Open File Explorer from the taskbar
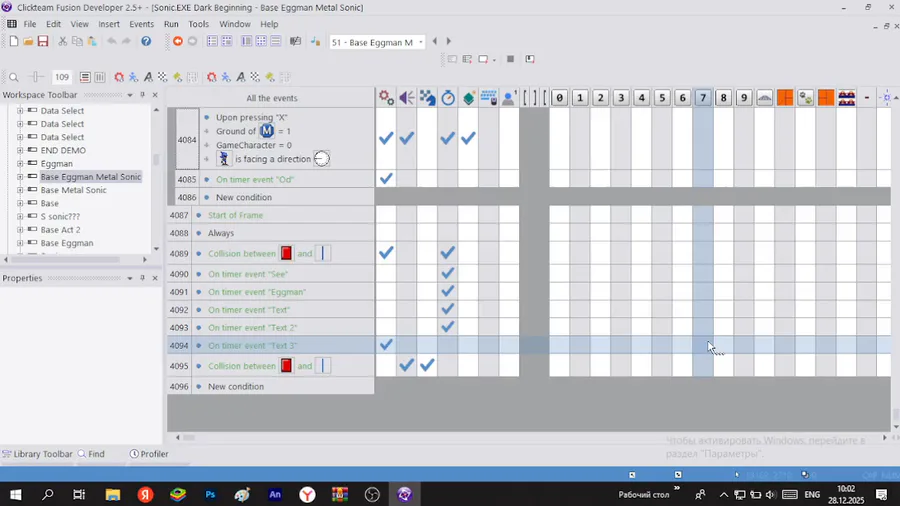The image size is (900, 506). click(x=112, y=494)
